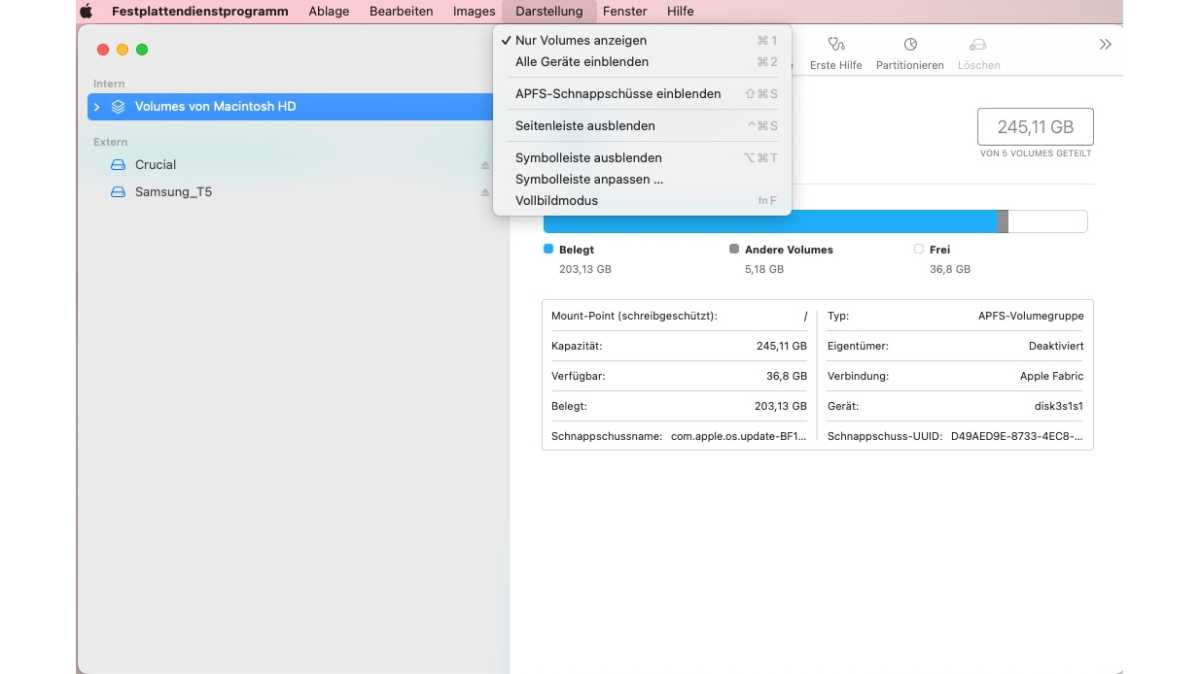
Task: Select the Crucial drive in sidebar
Action: (155, 165)
